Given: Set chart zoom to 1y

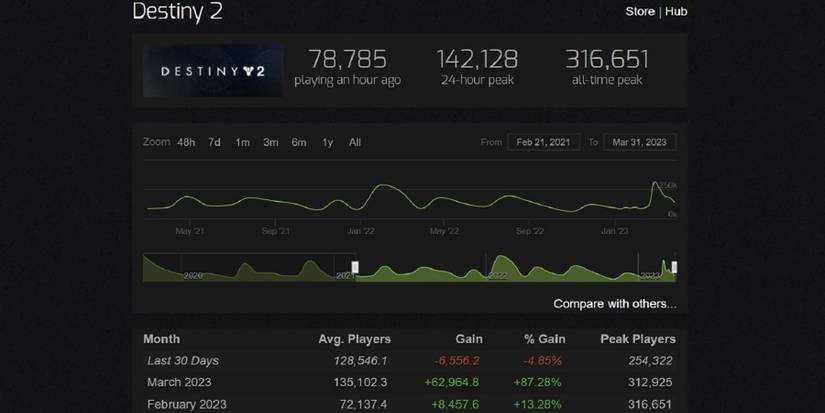Looking at the screenshot, I should tap(327, 143).
